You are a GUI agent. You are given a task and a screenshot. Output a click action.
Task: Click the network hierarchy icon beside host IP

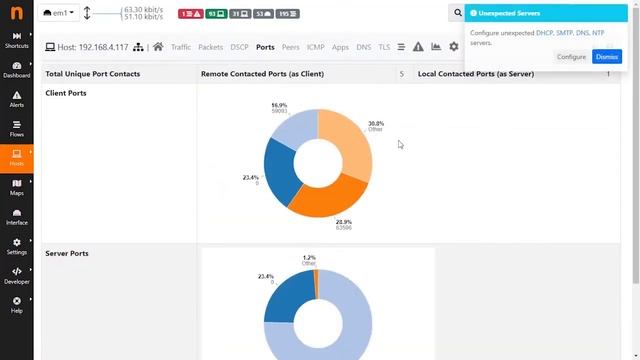(x=138, y=47)
